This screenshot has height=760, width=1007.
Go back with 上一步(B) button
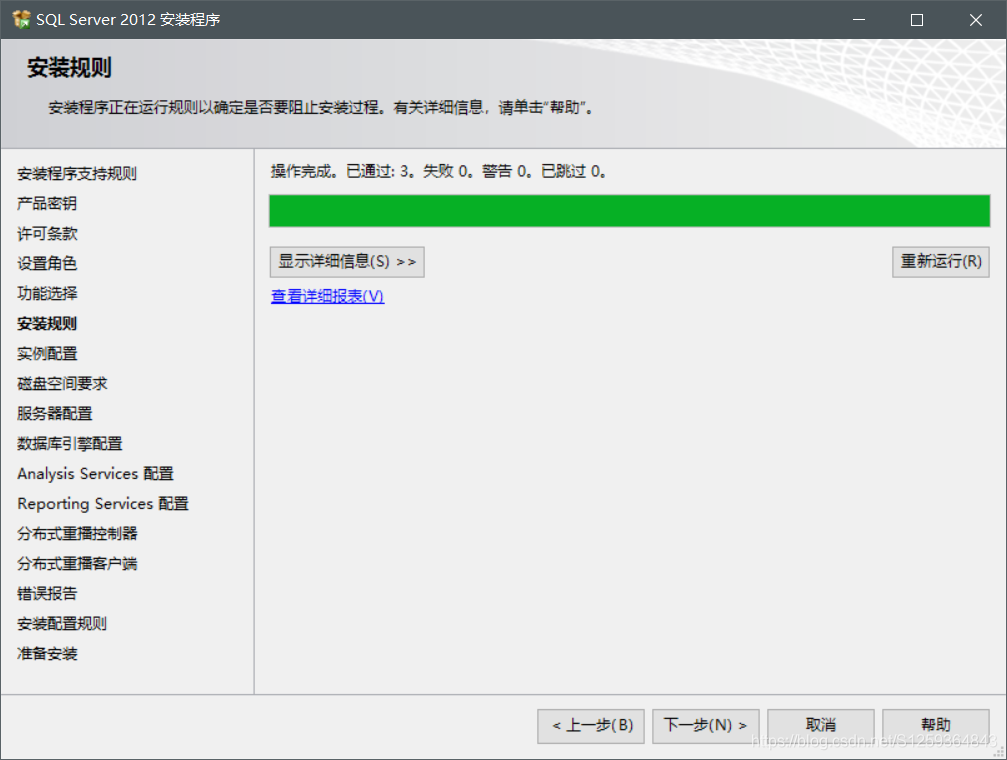pos(591,726)
